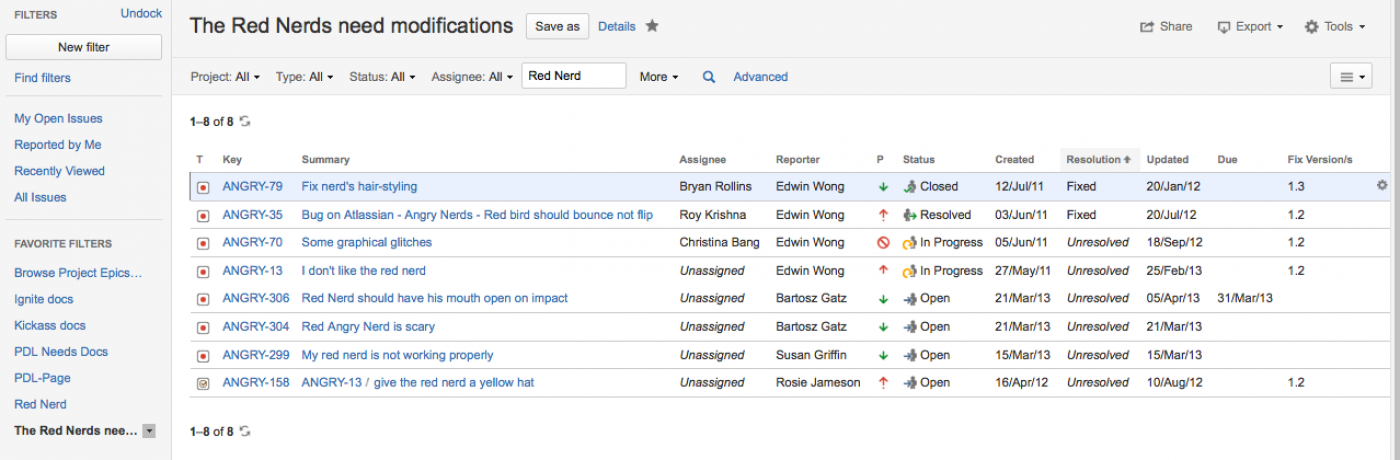Click the star icon to favorite filter
This screenshot has height=460, width=1400.
(x=652, y=27)
